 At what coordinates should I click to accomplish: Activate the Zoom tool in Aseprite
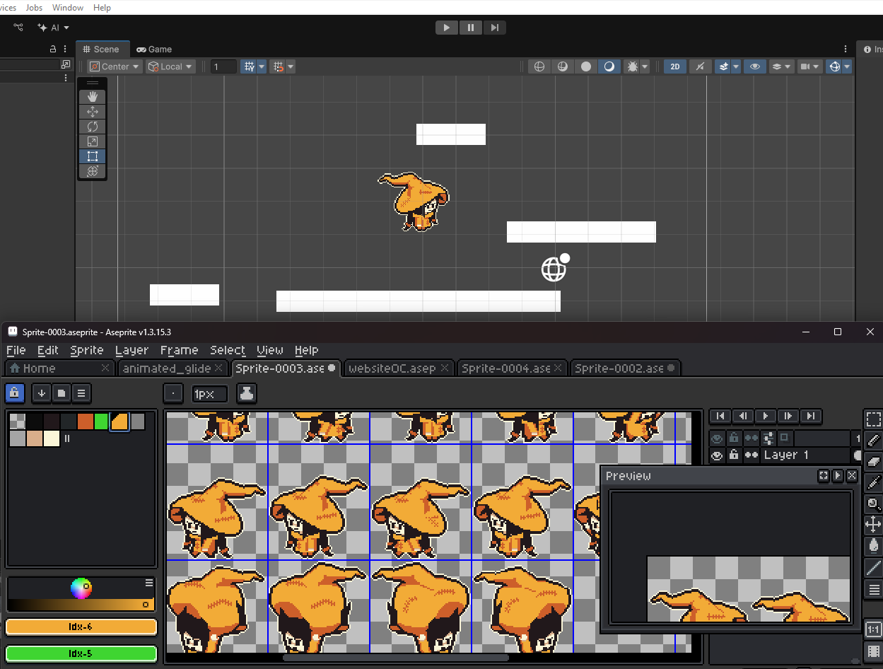pyautogui.click(x=873, y=503)
